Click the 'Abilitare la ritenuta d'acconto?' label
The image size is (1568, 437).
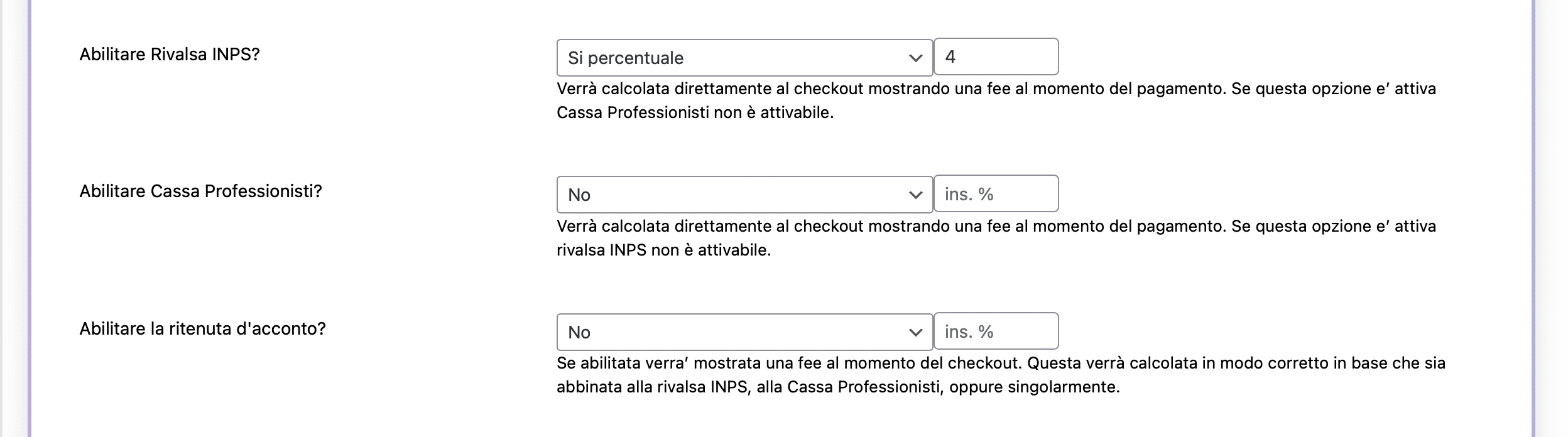click(202, 329)
